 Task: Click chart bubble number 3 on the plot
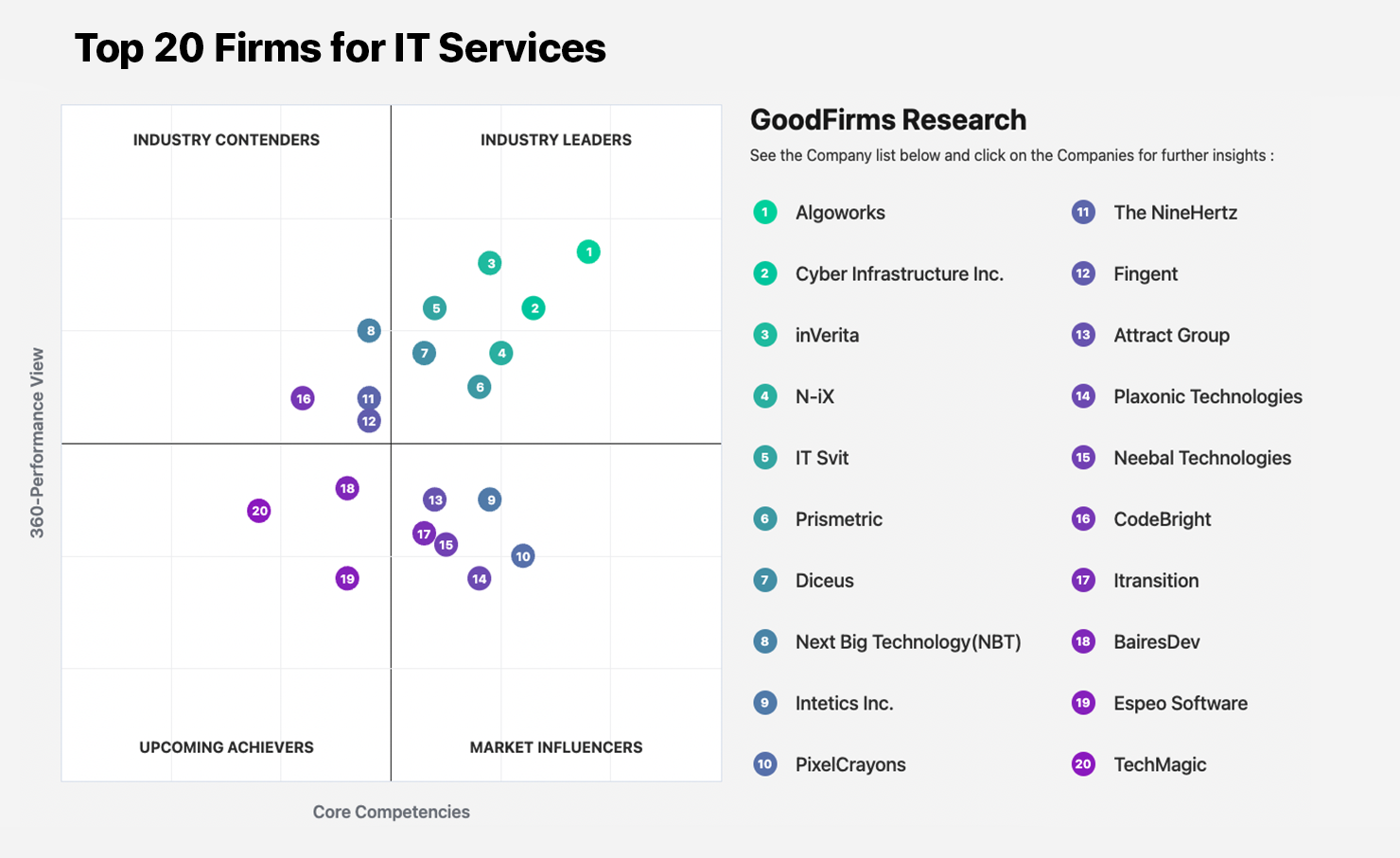tap(489, 263)
